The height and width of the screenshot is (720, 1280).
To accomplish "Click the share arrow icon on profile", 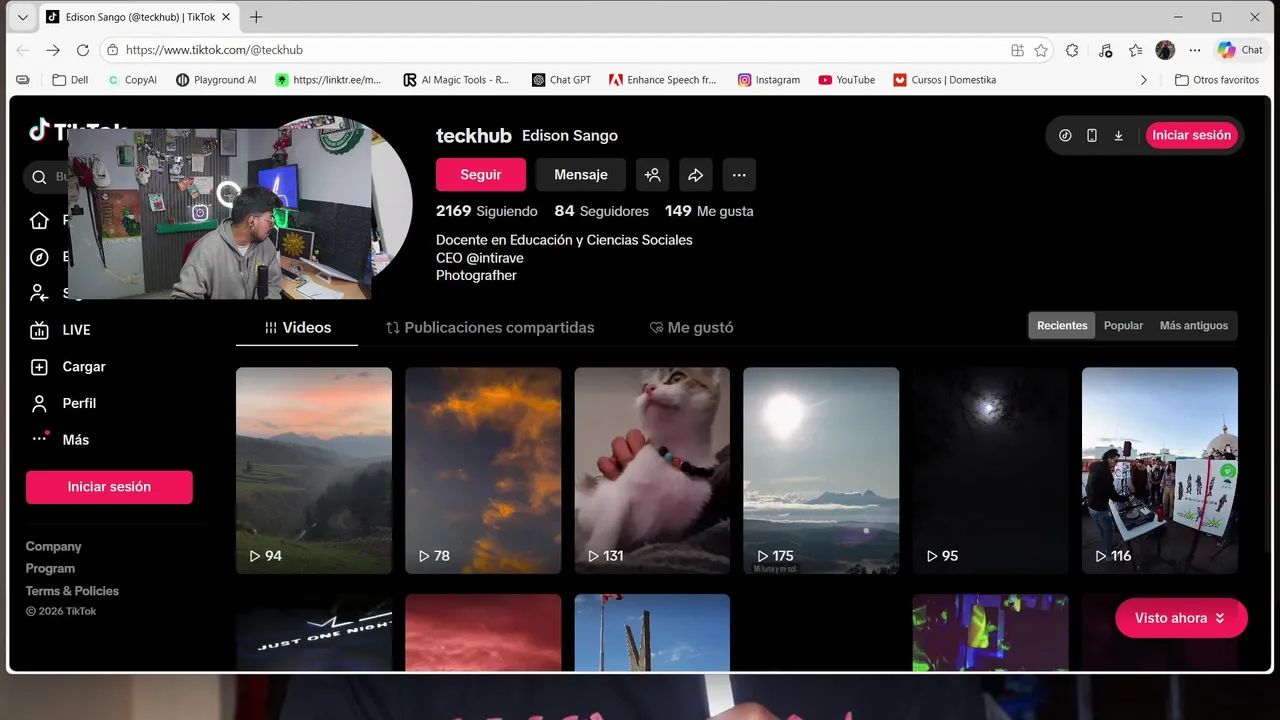I will click(695, 174).
